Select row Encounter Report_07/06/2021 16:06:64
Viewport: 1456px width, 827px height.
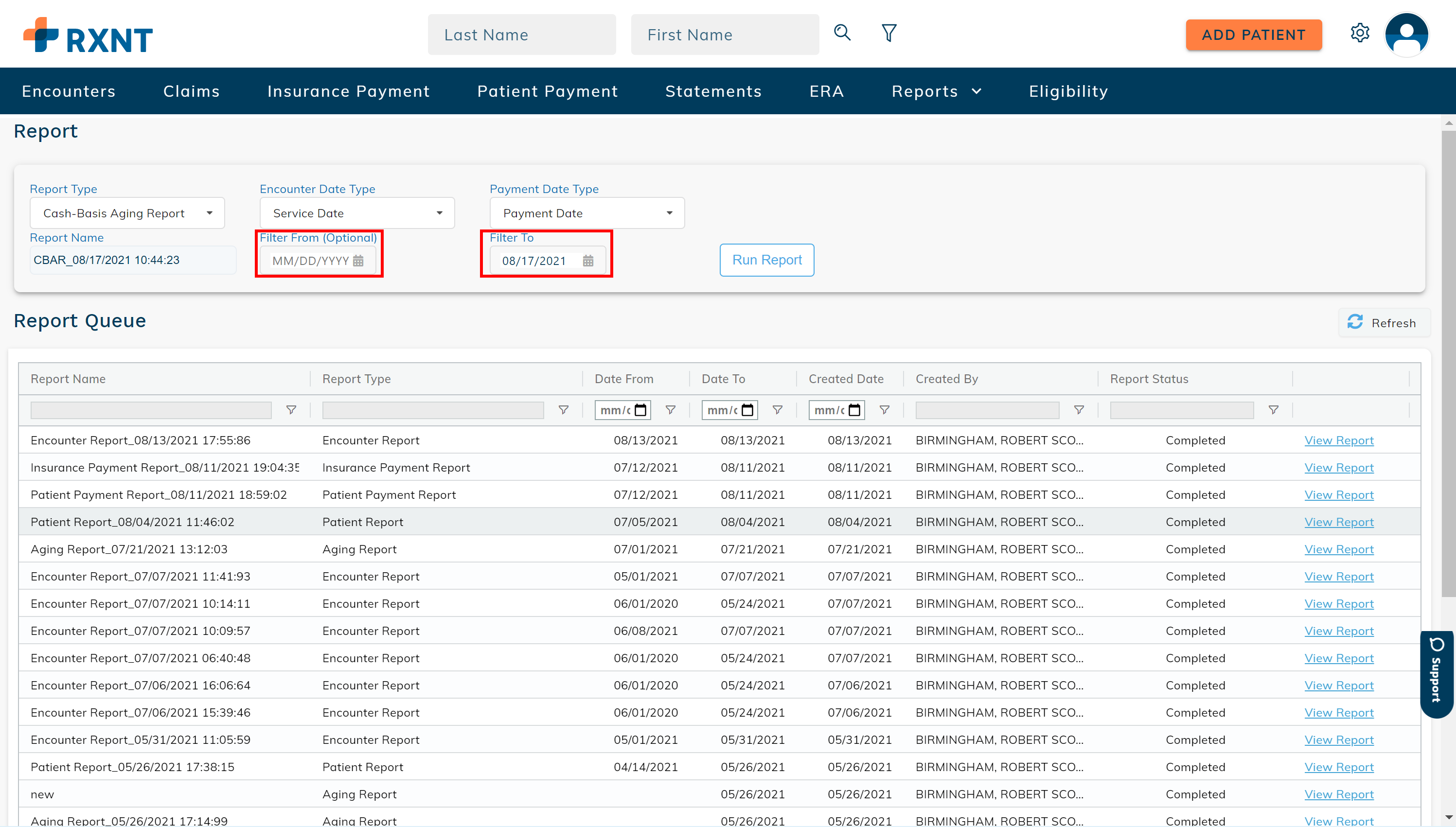pos(719,685)
